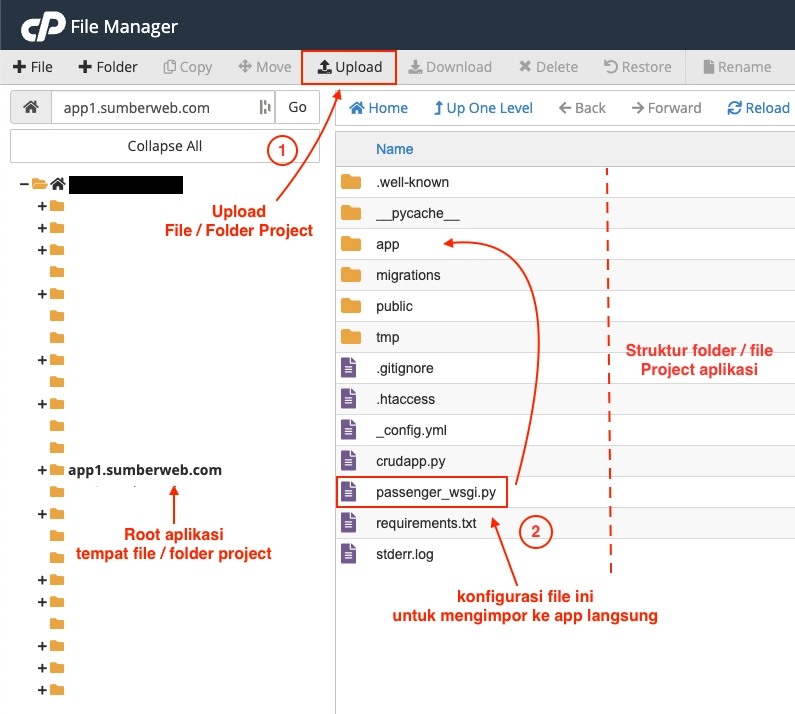Click the Forward navigation link

point(667,108)
